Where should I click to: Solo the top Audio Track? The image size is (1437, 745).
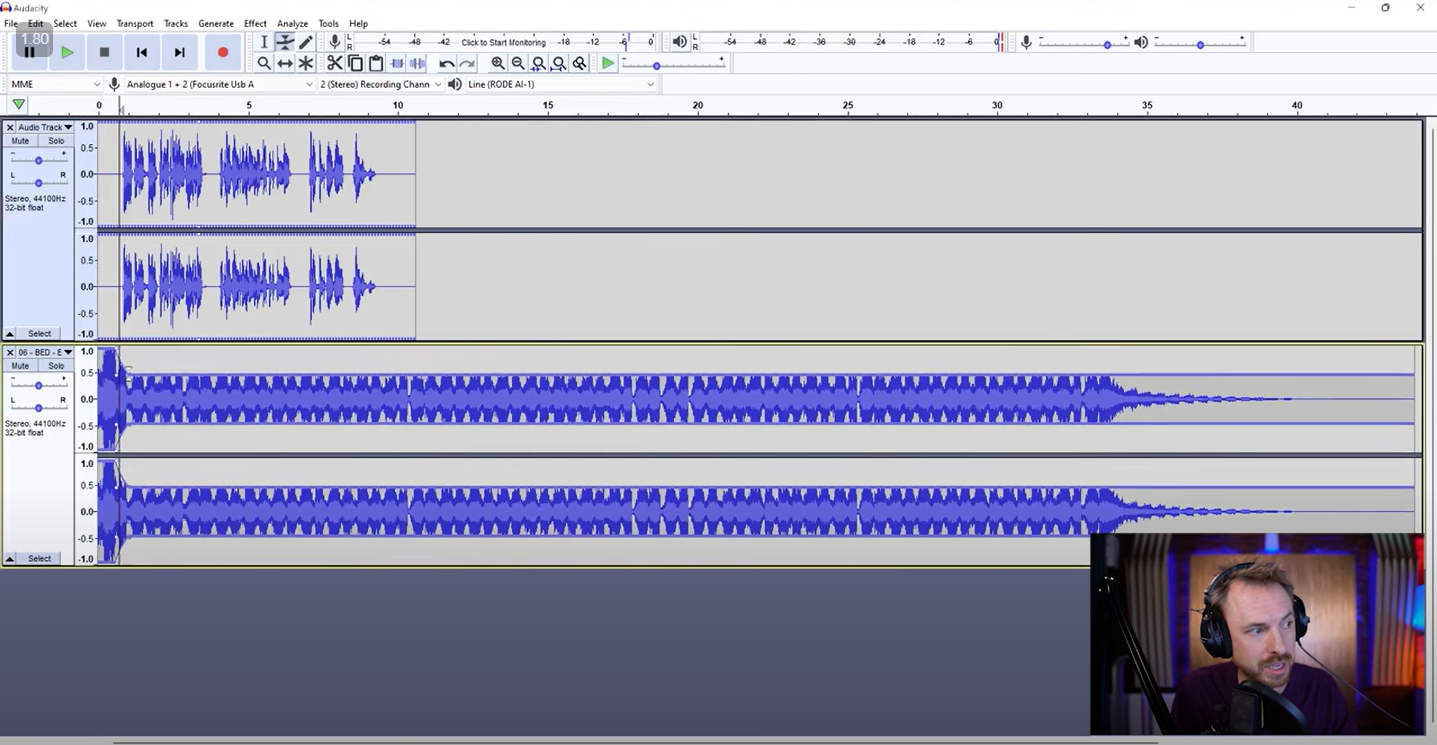56,141
